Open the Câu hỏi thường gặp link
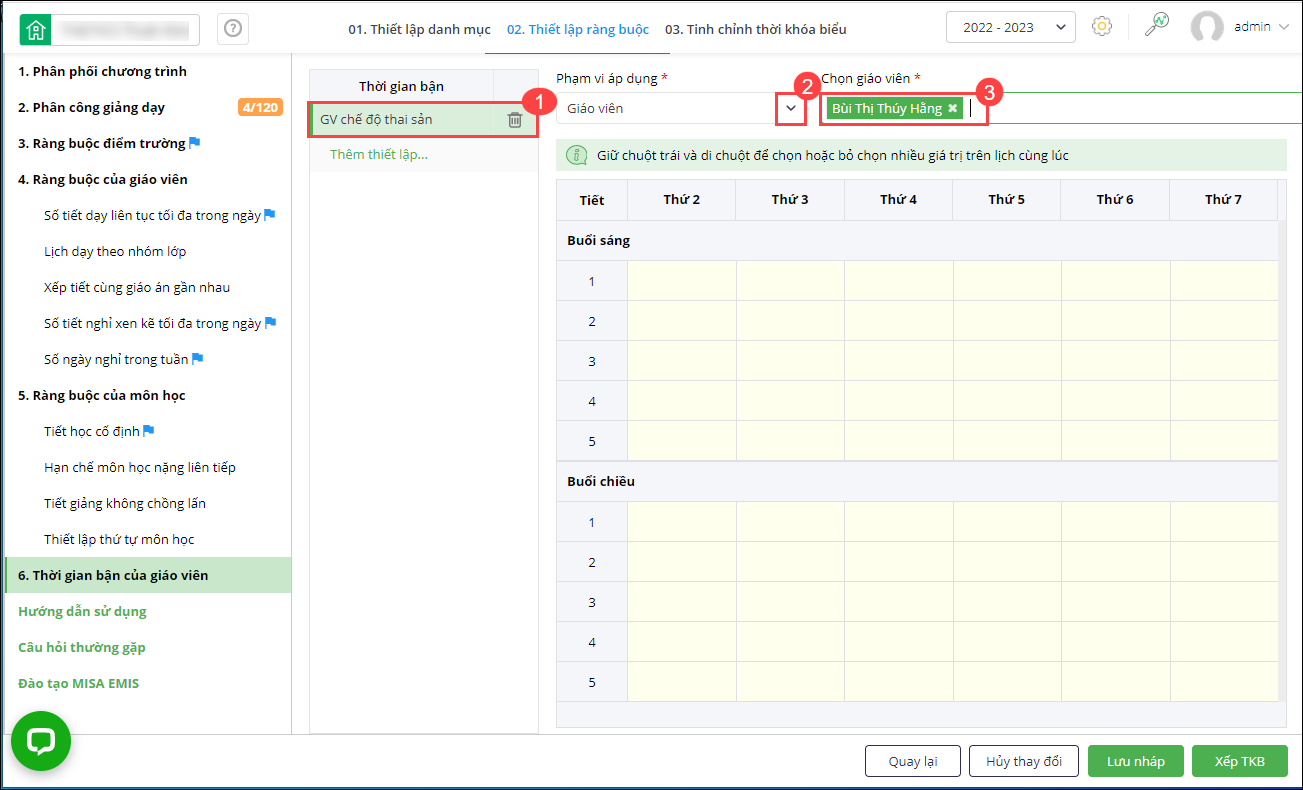 [82, 648]
